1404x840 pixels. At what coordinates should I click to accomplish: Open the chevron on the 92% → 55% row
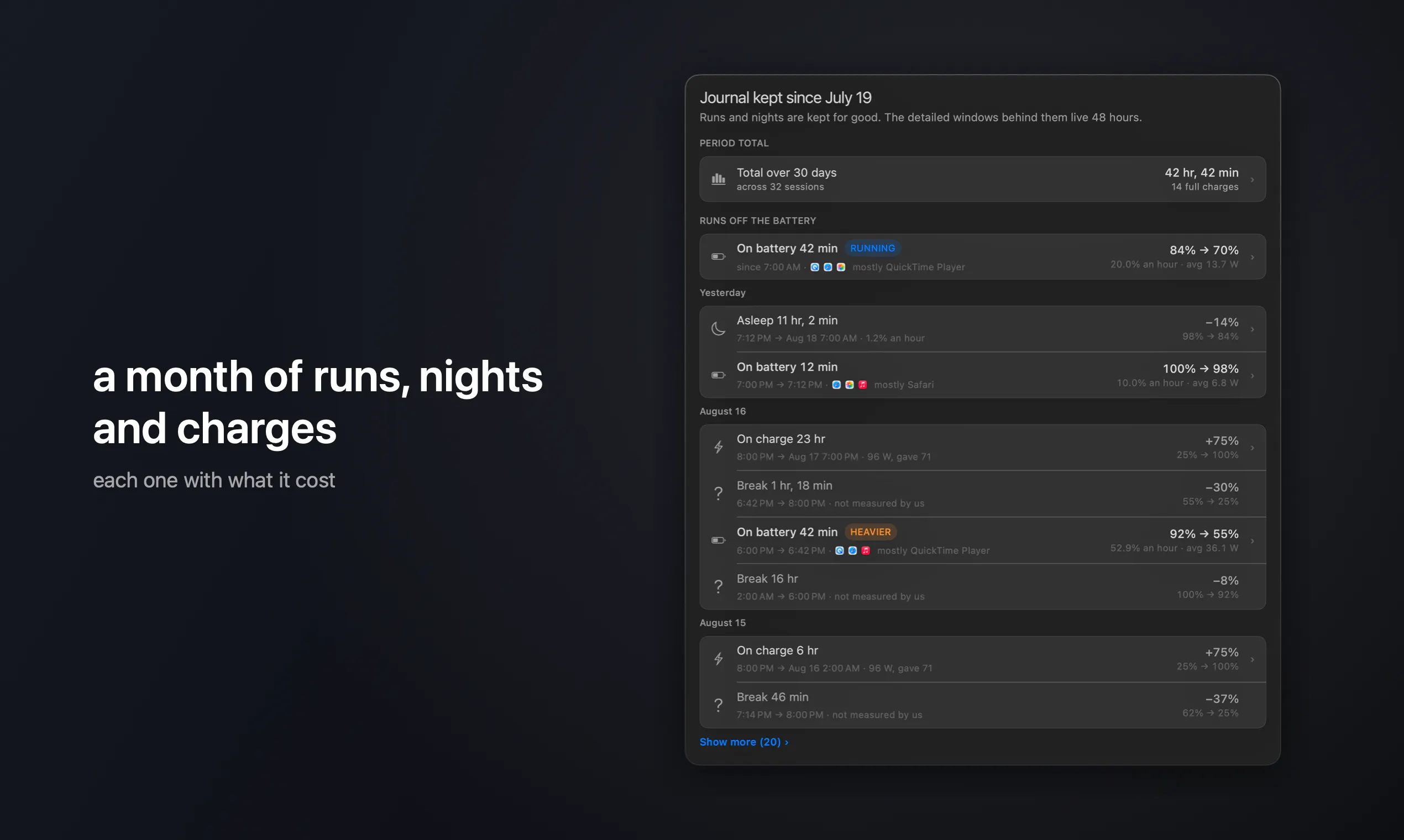coord(1253,540)
